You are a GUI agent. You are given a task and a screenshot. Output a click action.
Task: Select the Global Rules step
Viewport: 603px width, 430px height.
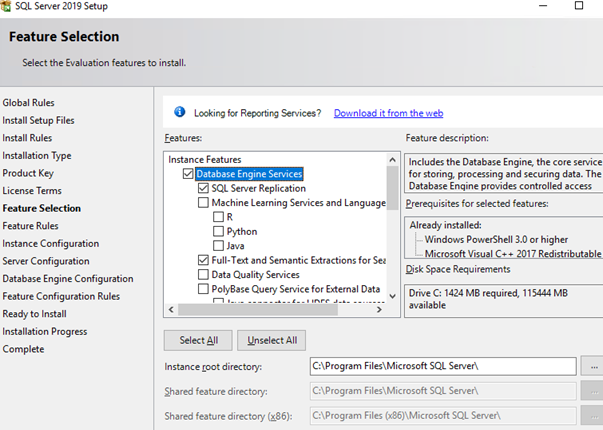(x=28, y=103)
